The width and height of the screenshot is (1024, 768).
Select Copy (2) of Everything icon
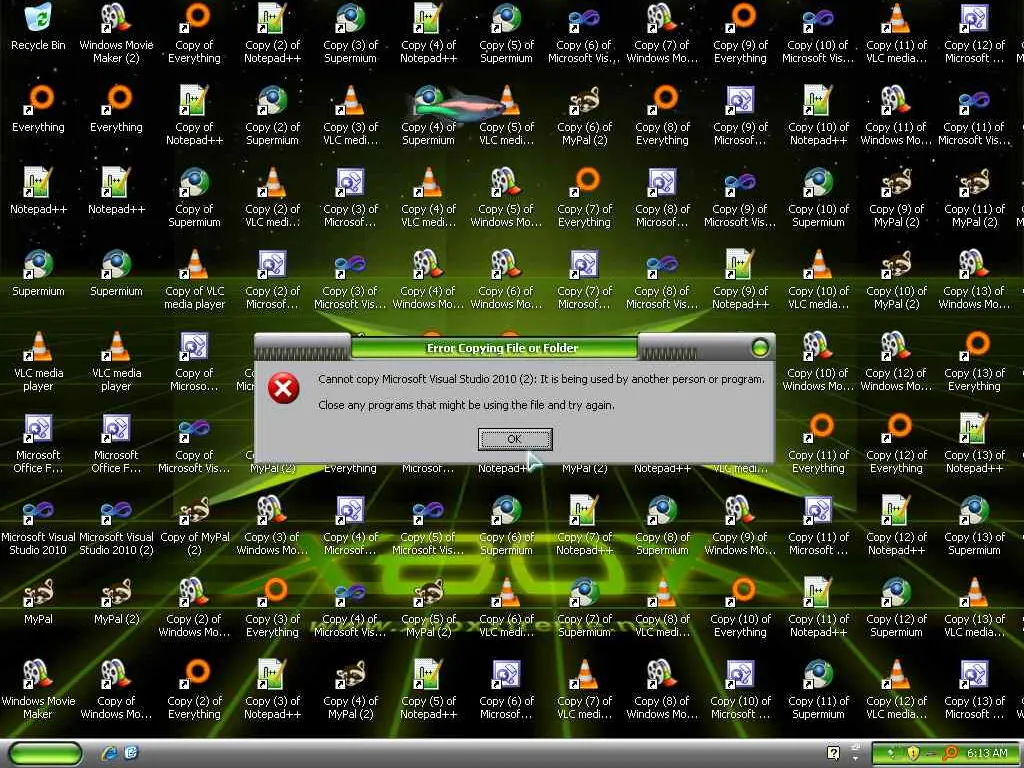tap(195, 690)
